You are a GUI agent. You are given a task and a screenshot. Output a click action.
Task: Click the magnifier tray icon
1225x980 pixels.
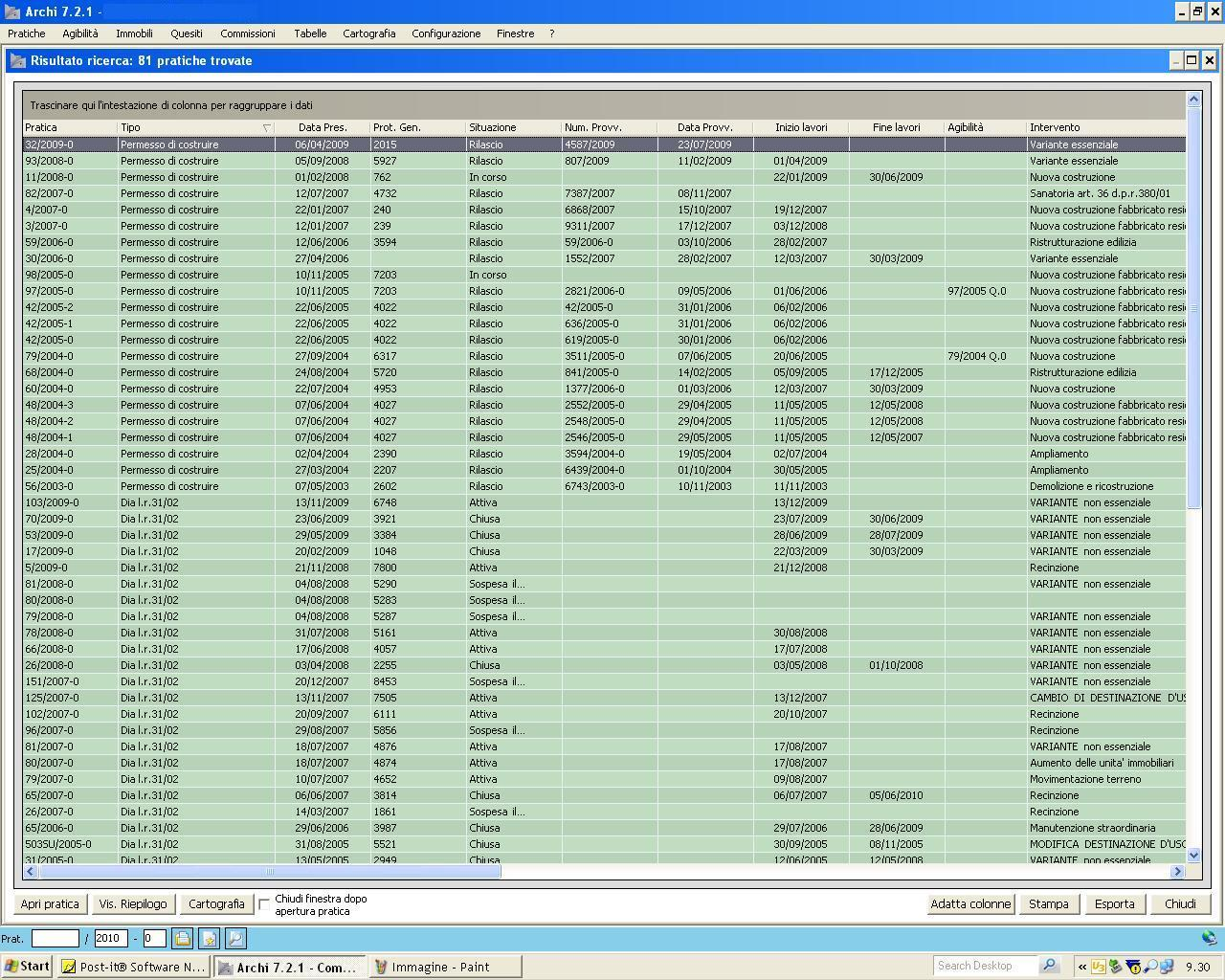pos(1149,967)
